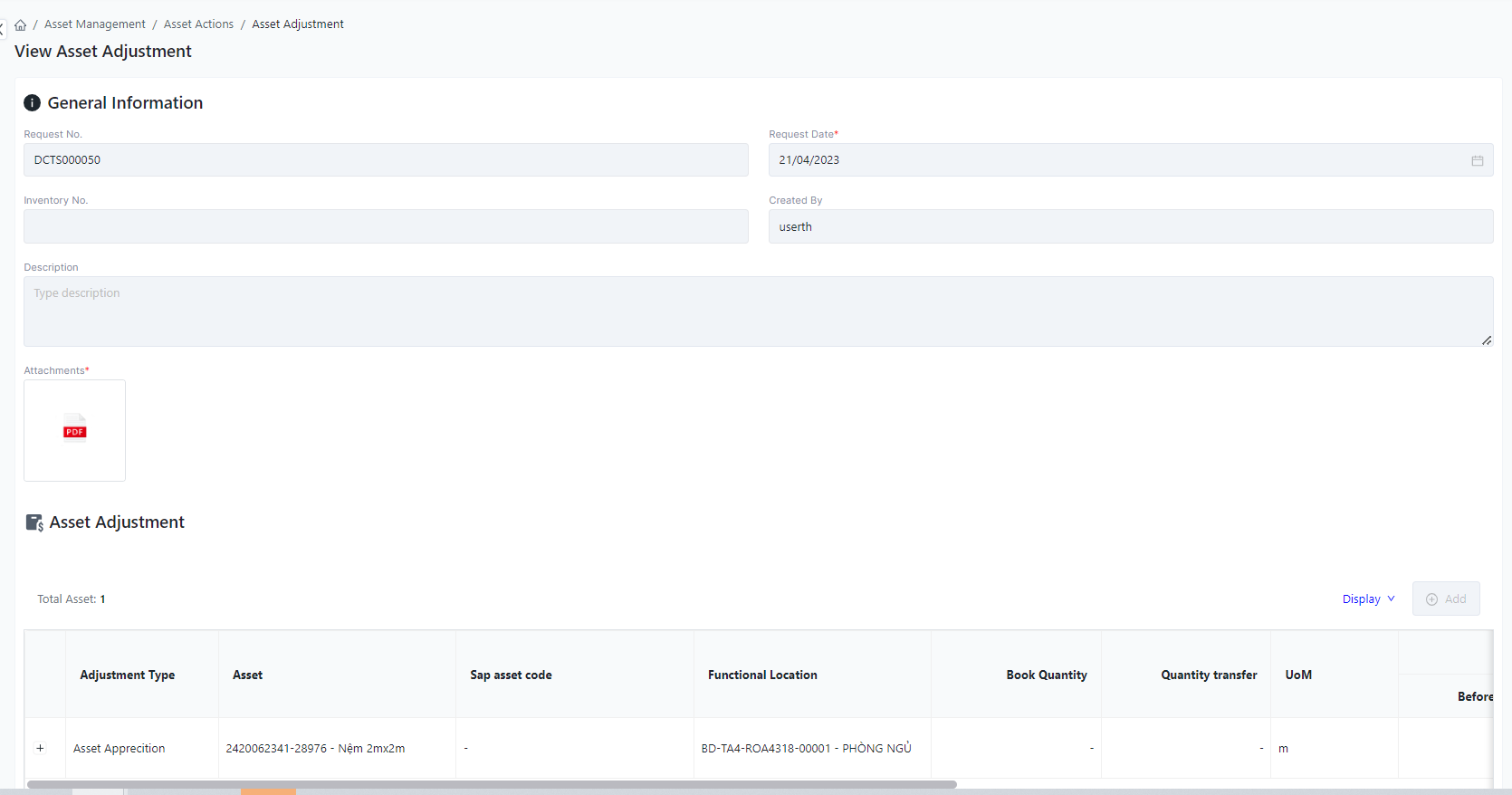Click the Adjustment Type column header

click(128, 675)
